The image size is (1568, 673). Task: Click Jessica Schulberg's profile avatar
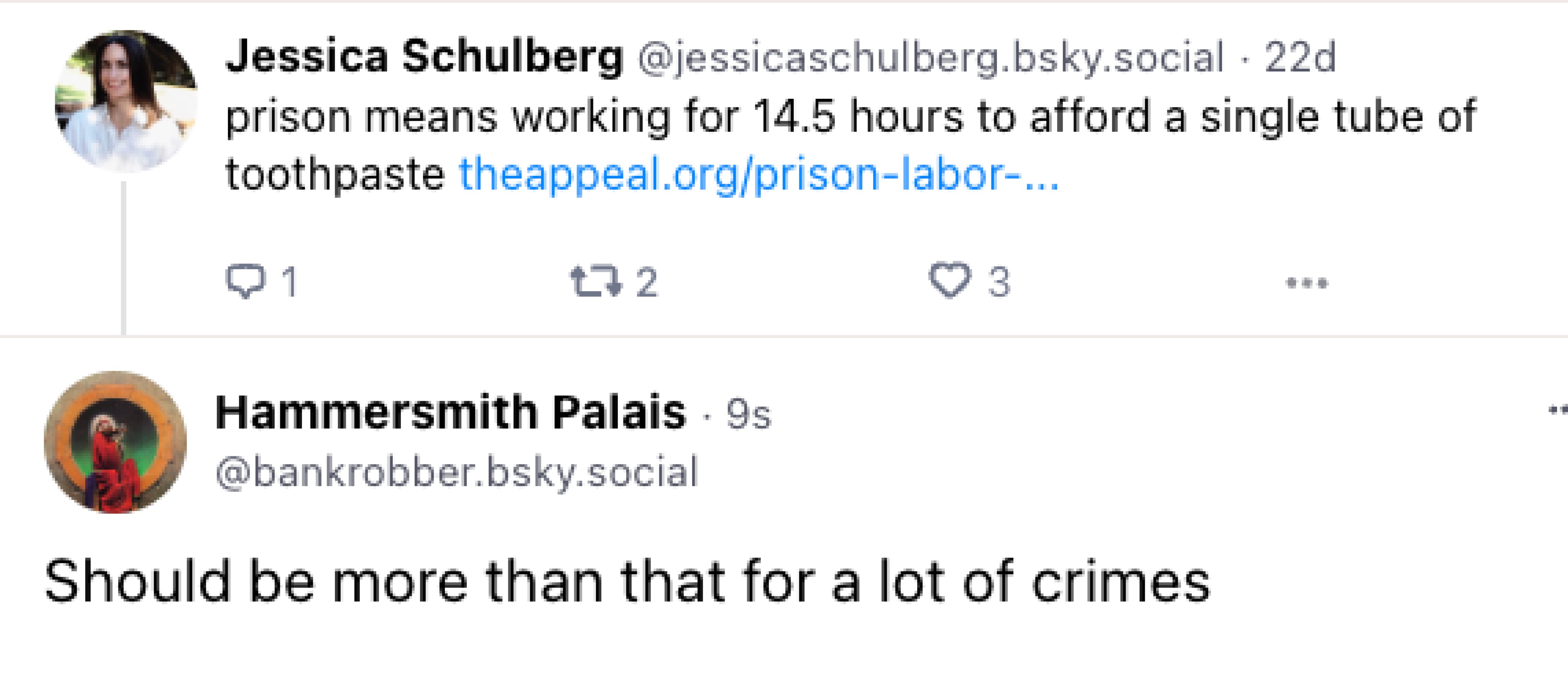coord(126,101)
